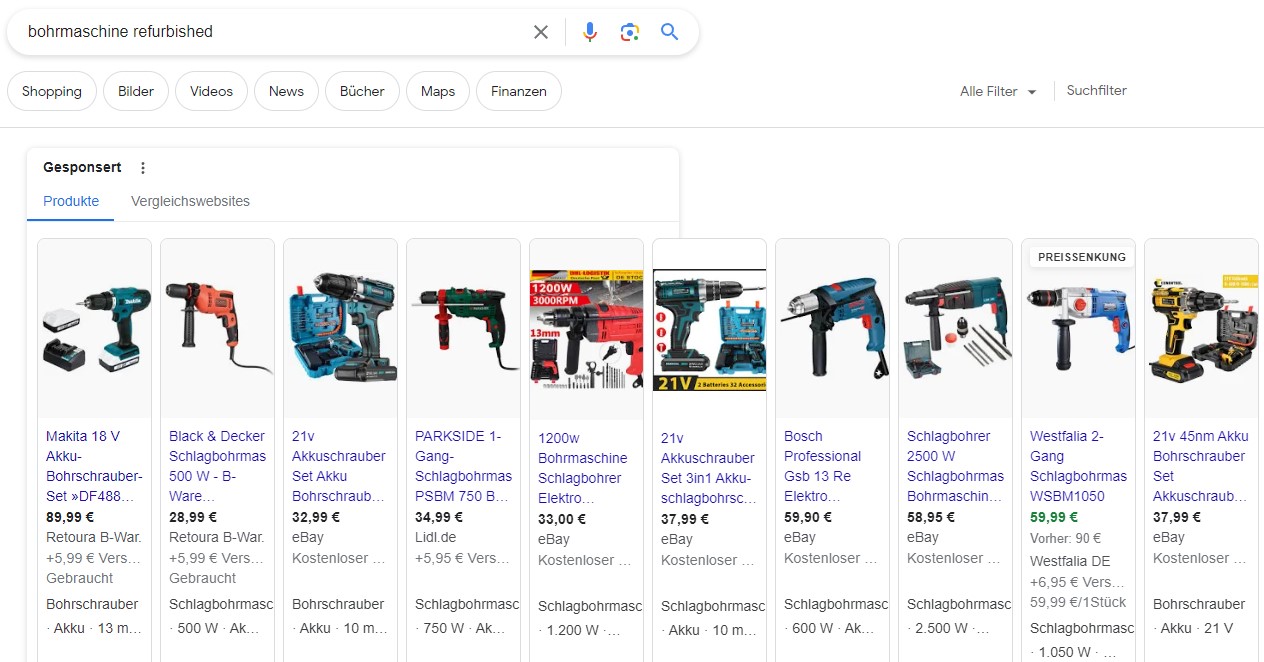Viewport: 1264px width, 662px height.
Task: Click the green 59,99 € Westfalia price
Action: pyautogui.click(x=1054, y=517)
